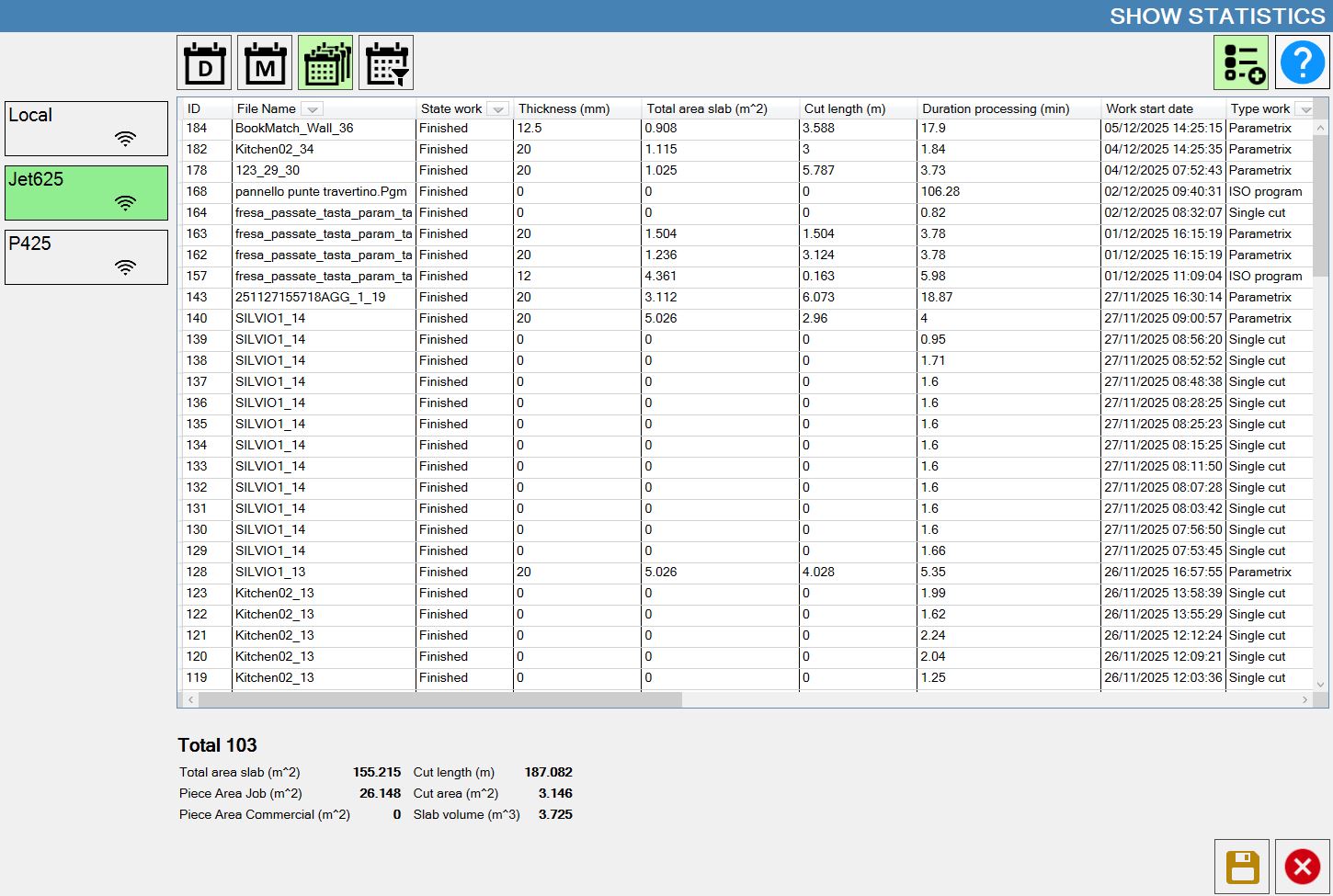
Task: Select the Local machine
Action: click(x=86, y=129)
